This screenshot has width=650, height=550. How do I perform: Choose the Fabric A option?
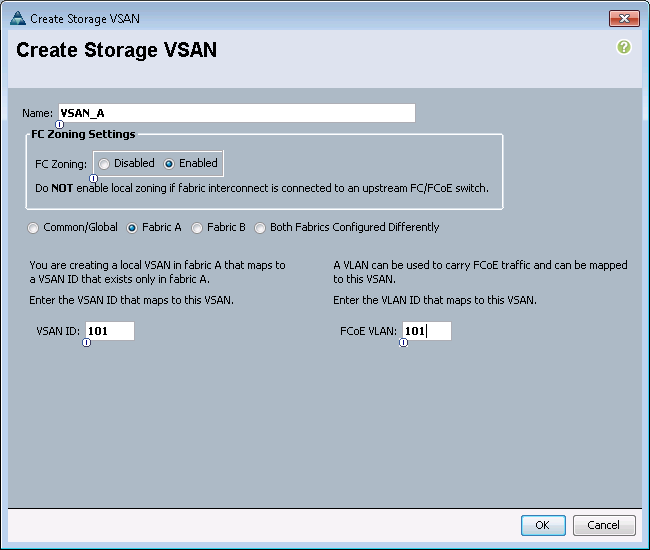pos(132,228)
